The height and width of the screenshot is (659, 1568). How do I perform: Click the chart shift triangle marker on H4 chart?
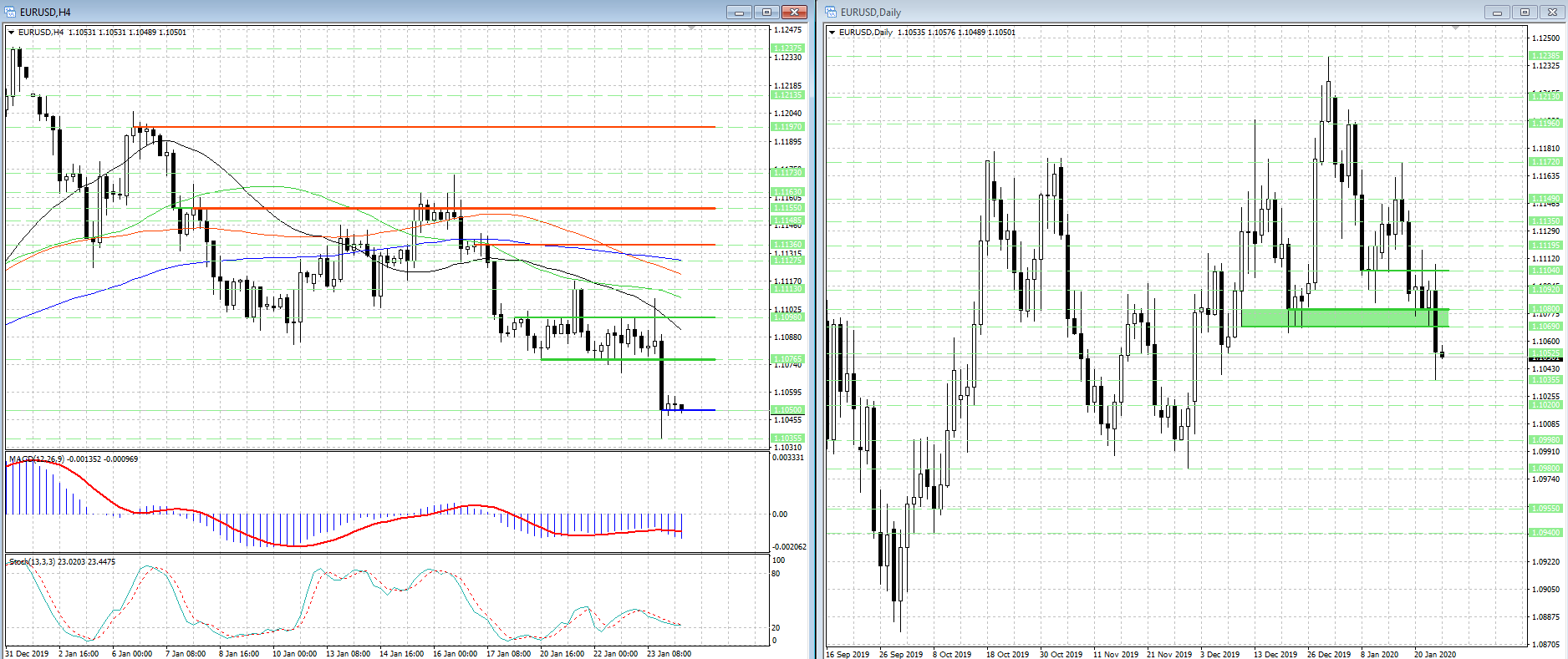691,28
